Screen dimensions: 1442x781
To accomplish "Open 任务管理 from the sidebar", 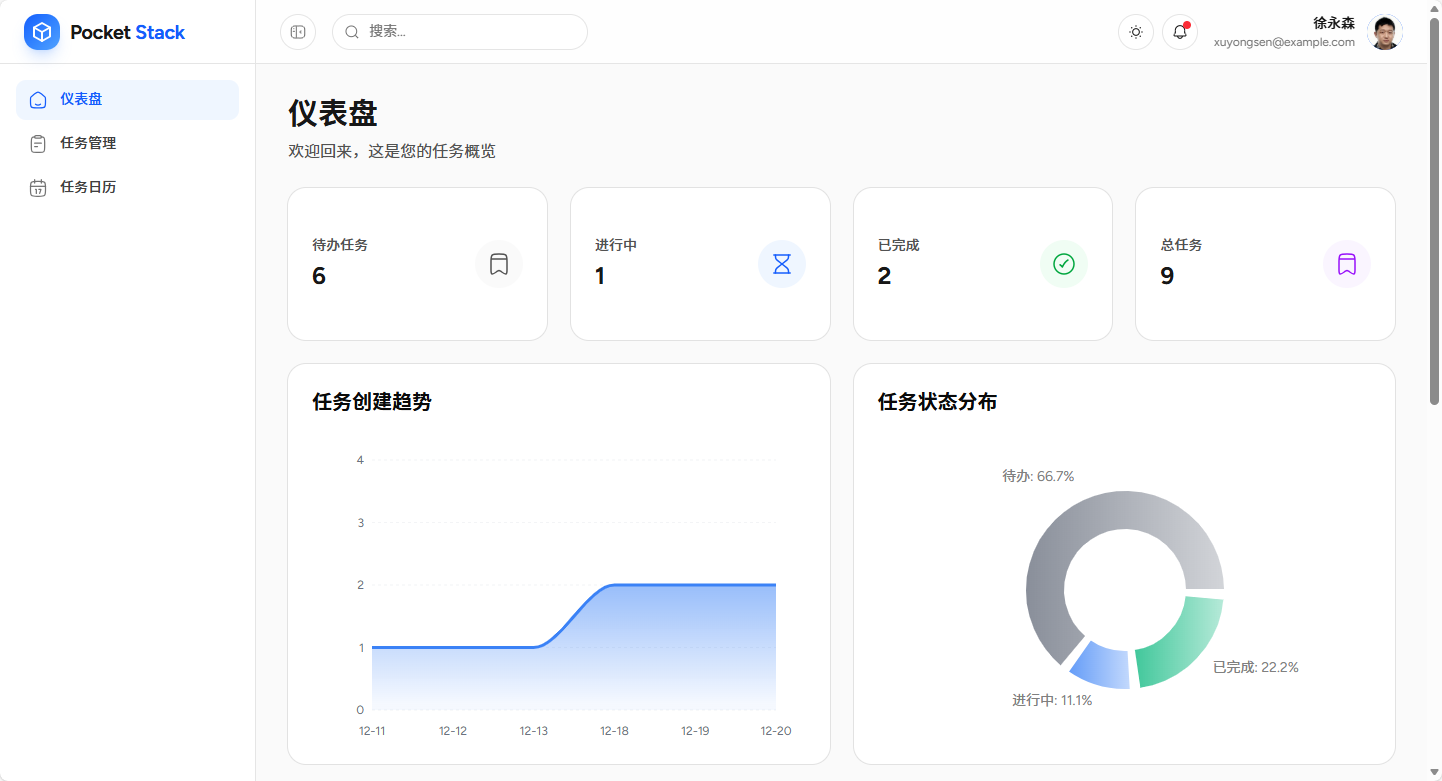I will [x=87, y=143].
